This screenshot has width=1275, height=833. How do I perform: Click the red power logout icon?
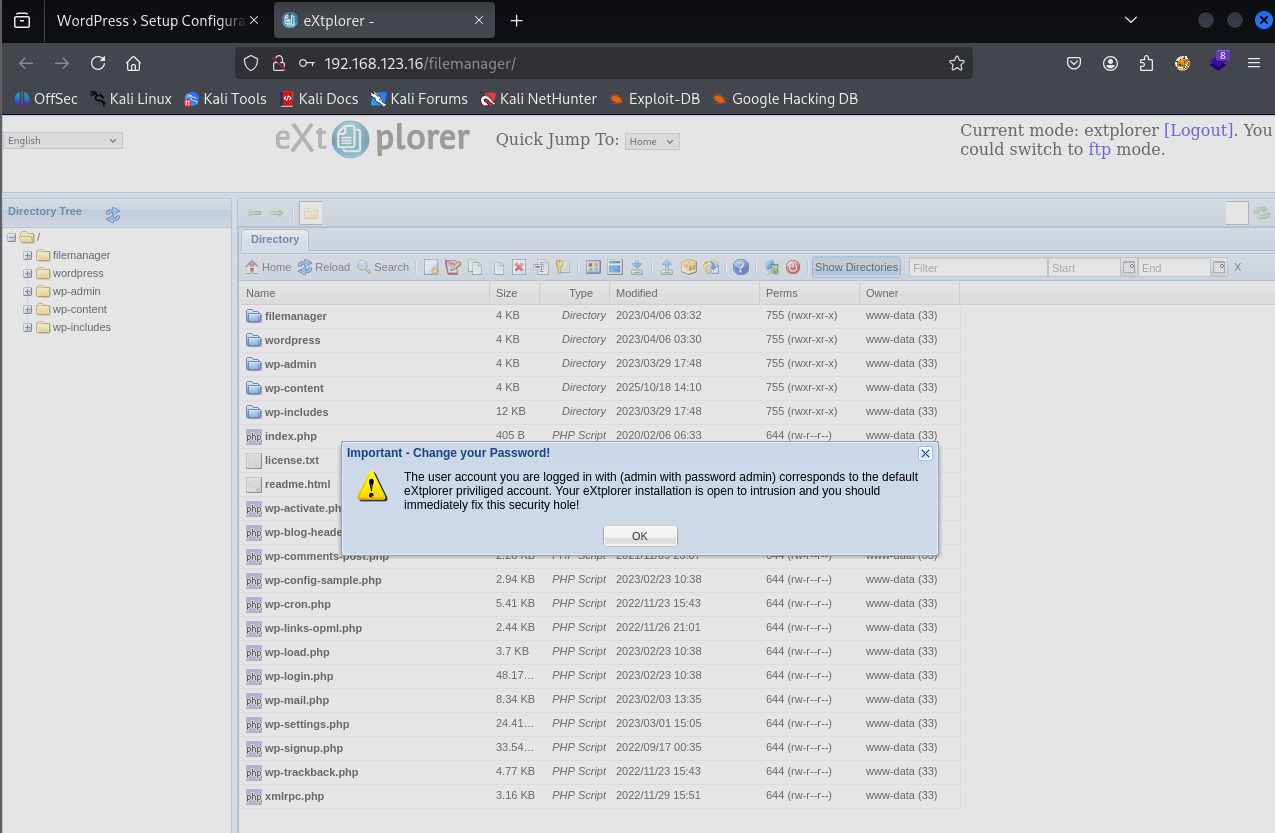click(793, 267)
